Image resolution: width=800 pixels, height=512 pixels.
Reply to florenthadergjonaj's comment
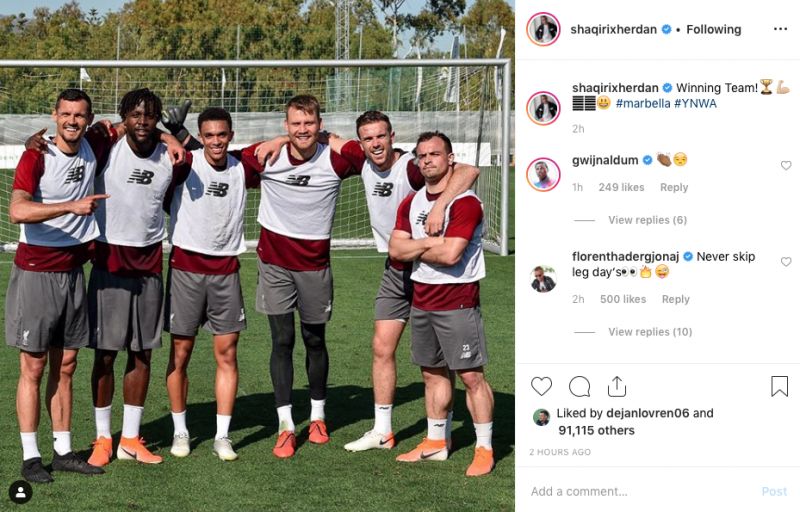point(676,299)
